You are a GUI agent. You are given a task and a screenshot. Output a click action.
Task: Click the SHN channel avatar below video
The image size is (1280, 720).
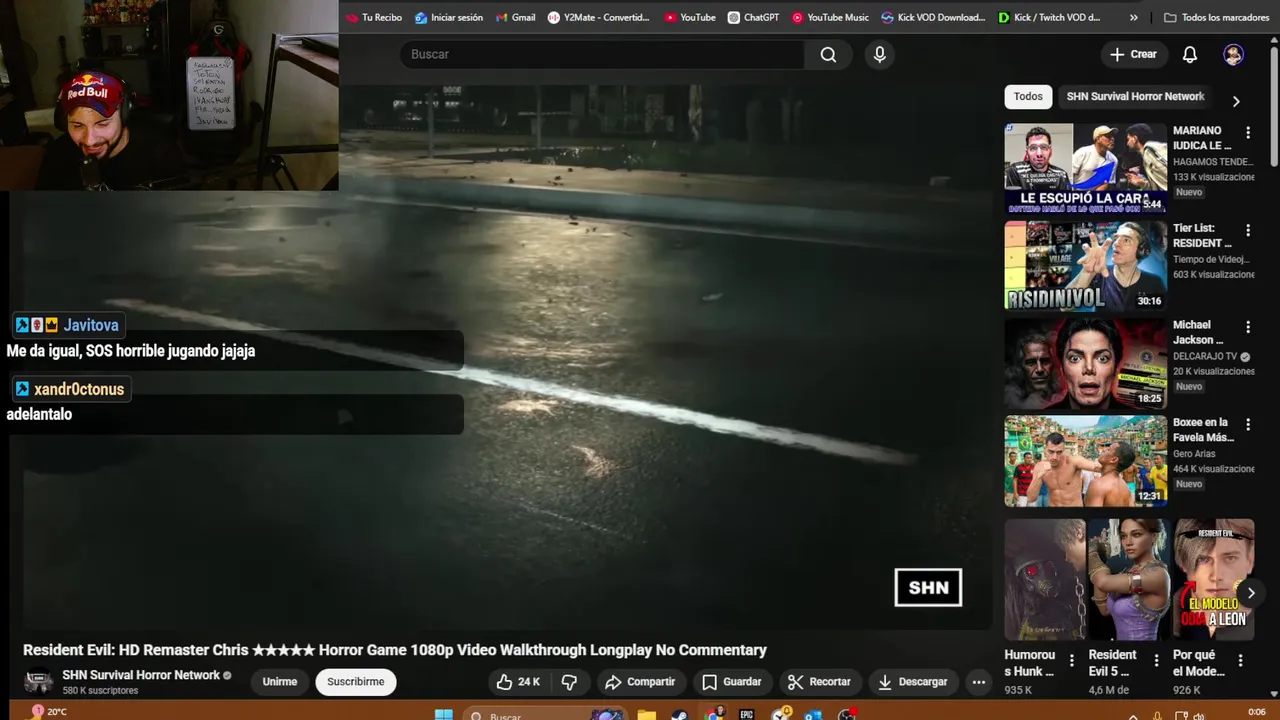tap(39, 681)
